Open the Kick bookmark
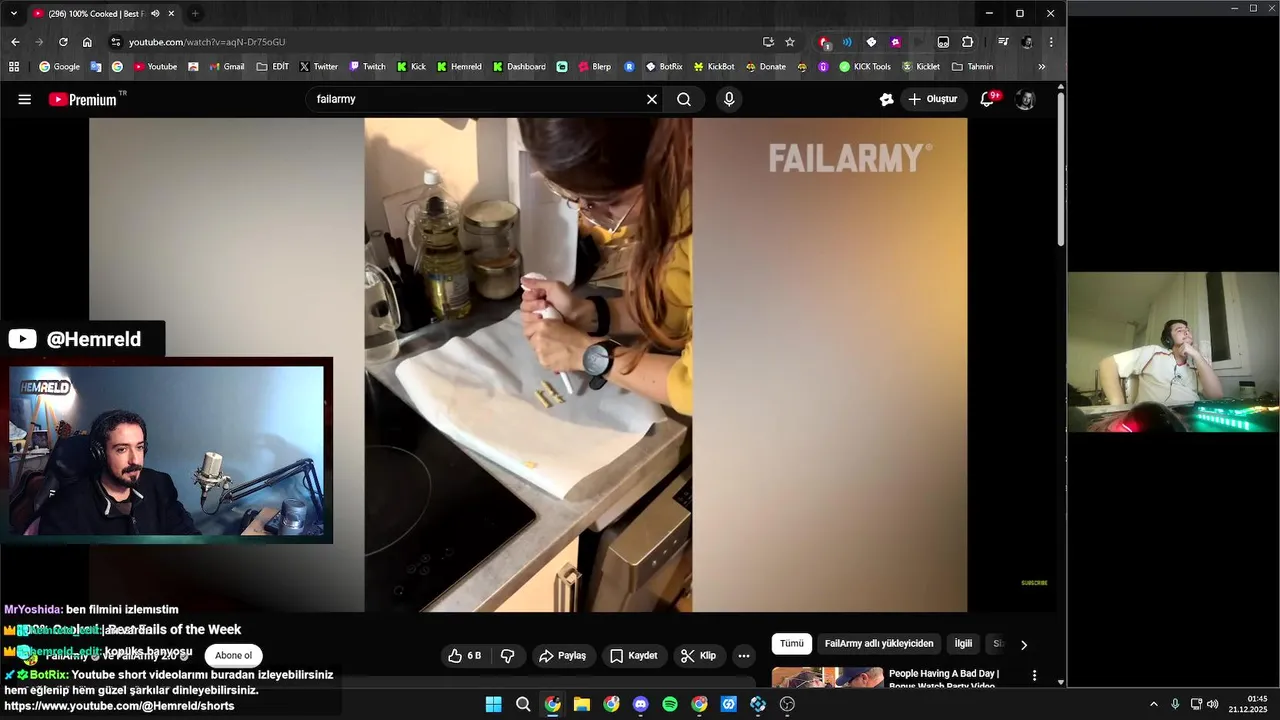This screenshot has height=720, width=1280. [411, 67]
